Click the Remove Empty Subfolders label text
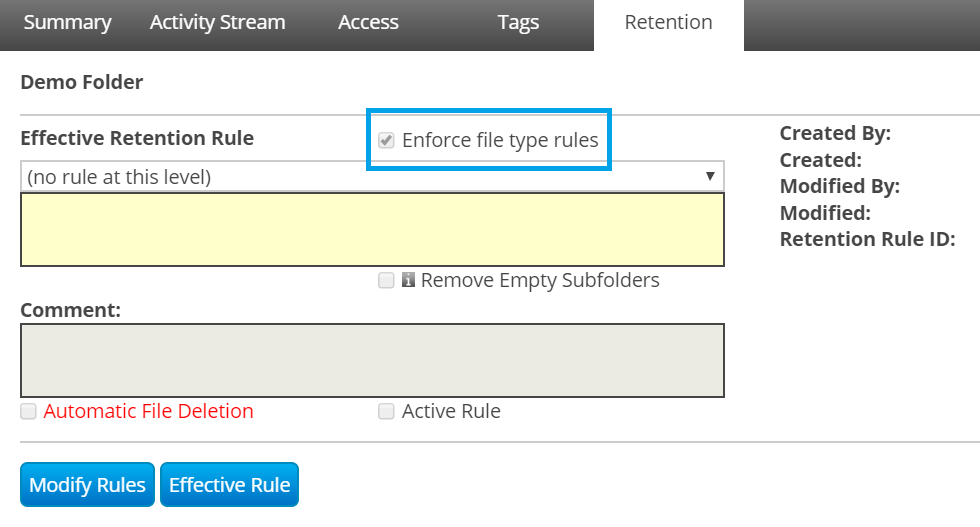The height and width of the screenshot is (527, 980). coord(540,281)
